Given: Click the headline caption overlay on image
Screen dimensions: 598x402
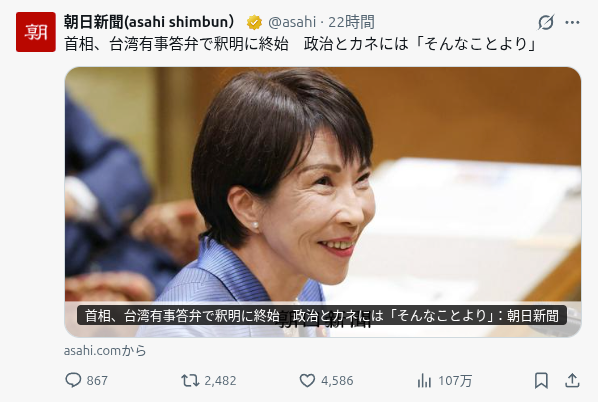Looking at the screenshot, I should (322, 315).
